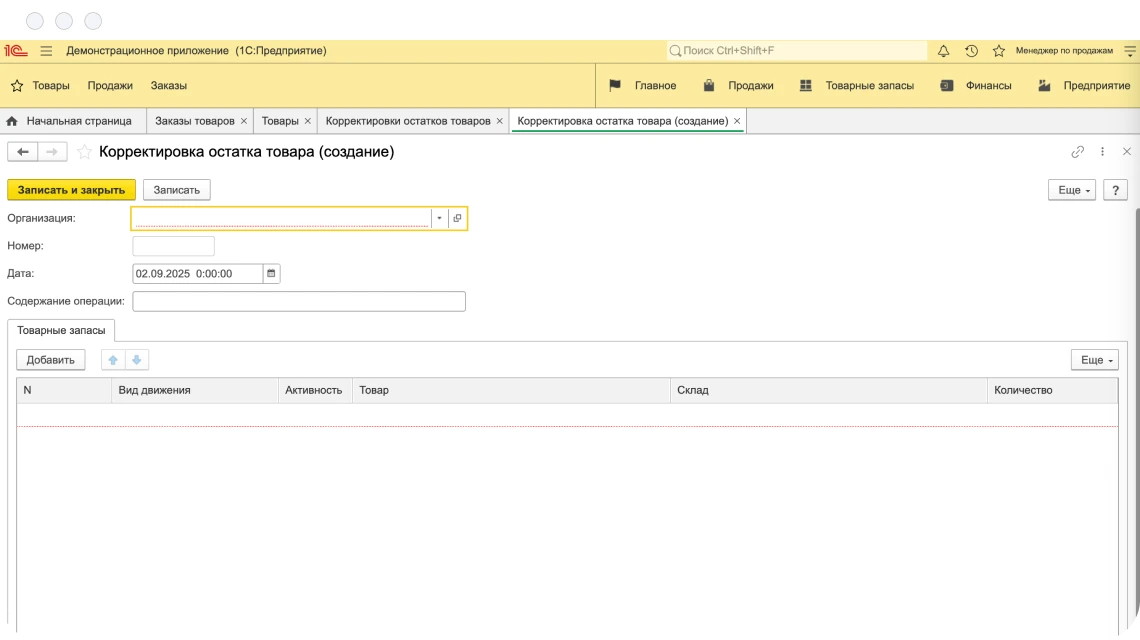Move row down with arrow icon
Screen dimensions: 1140x640
[137, 360]
